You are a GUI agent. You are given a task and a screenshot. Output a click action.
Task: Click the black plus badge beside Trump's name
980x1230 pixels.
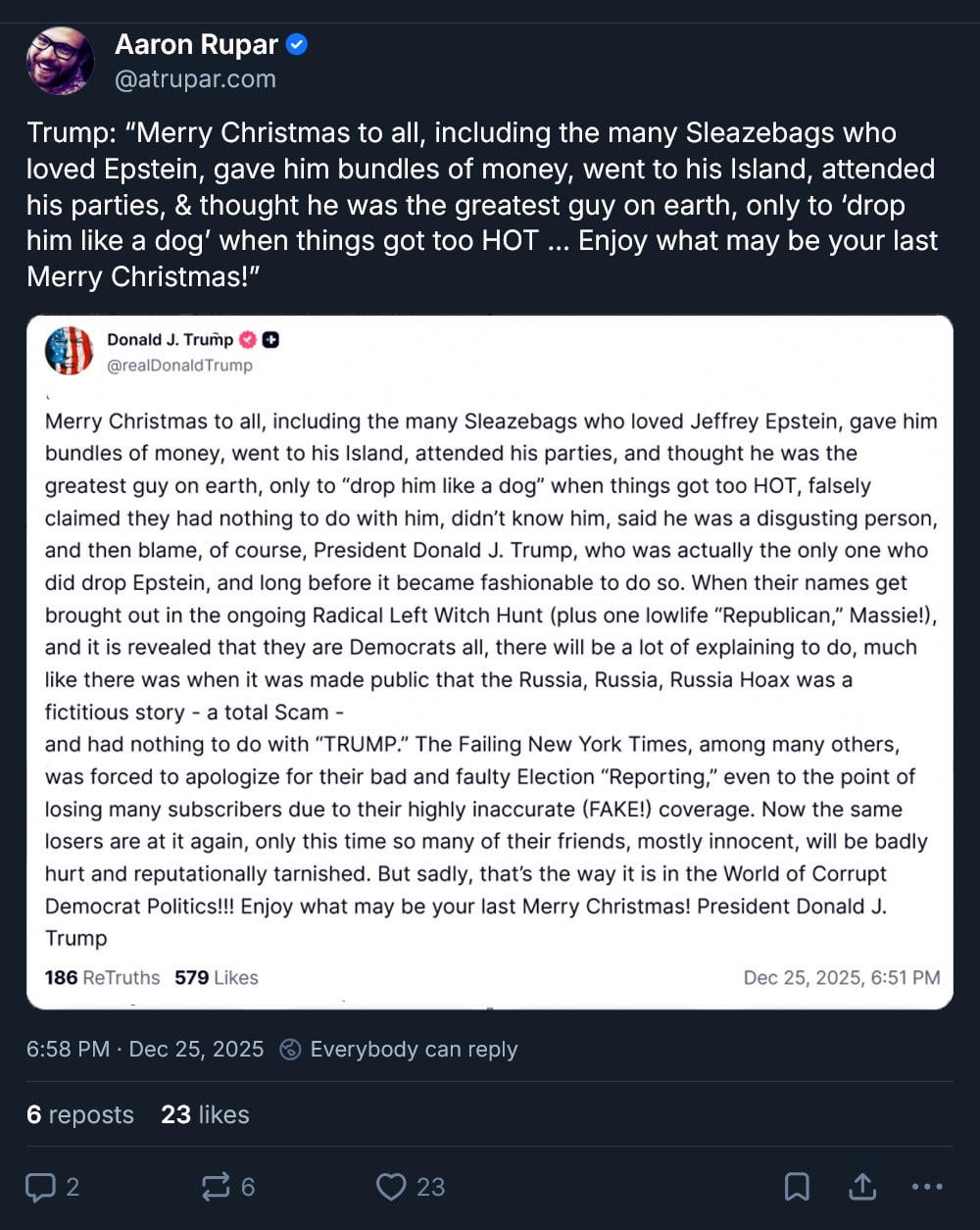tap(271, 339)
